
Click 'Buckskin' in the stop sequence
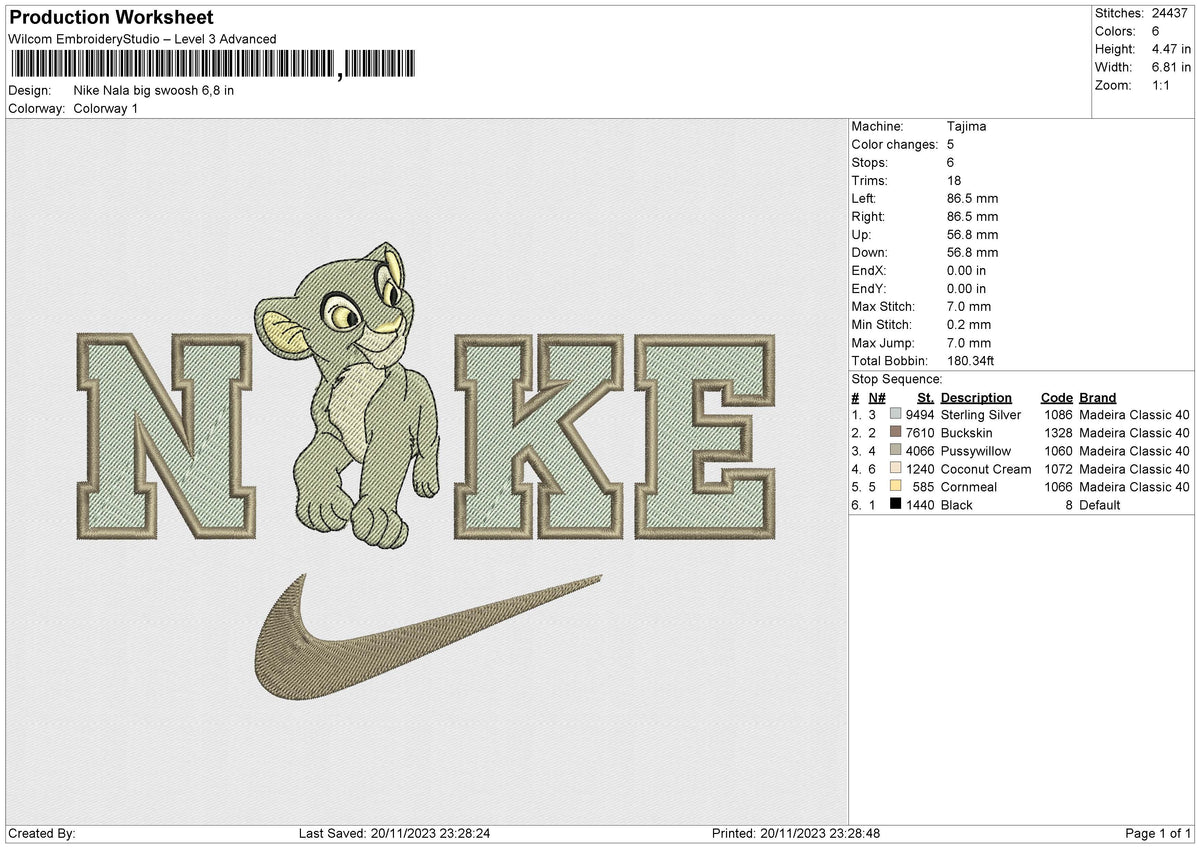click(x=966, y=433)
